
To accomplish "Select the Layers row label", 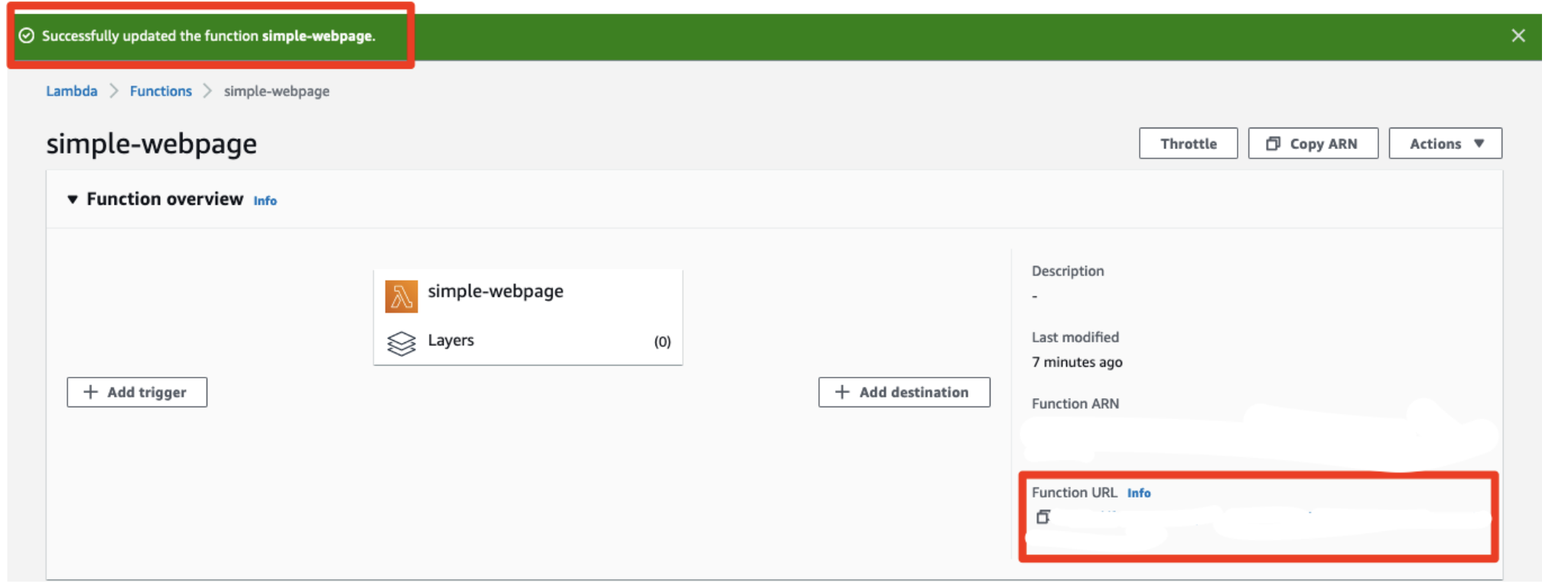I will click(x=451, y=340).
